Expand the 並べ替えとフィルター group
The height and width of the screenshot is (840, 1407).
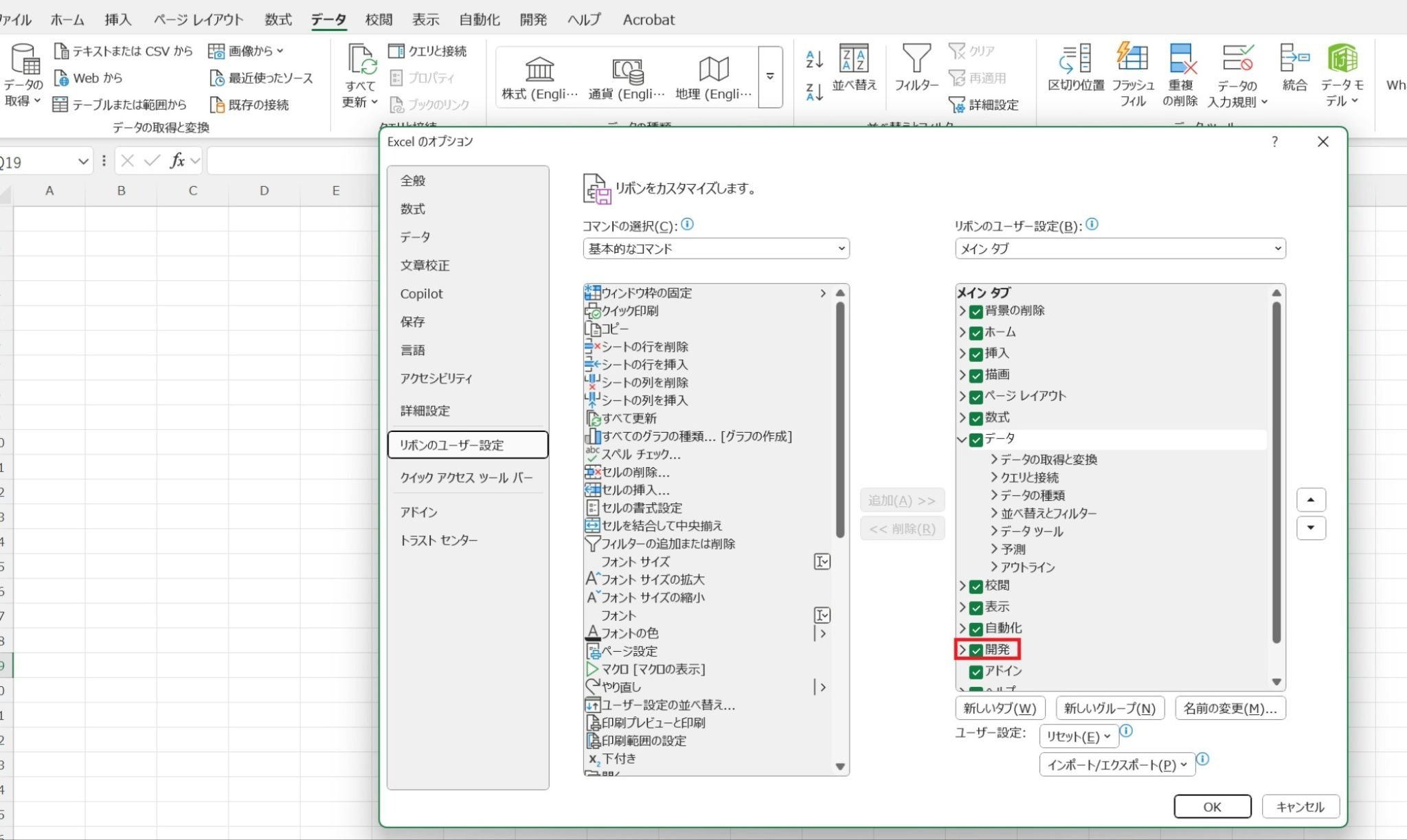pos(994,513)
